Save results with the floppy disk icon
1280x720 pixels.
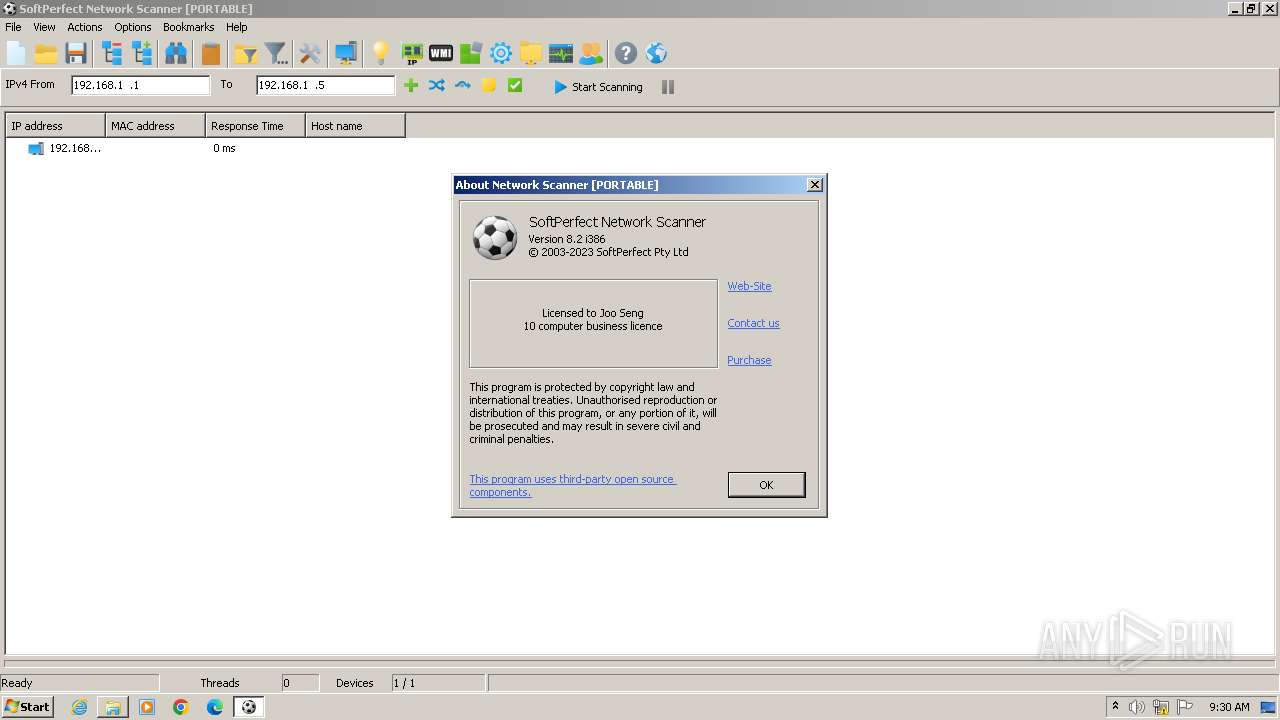[x=76, y=53]
